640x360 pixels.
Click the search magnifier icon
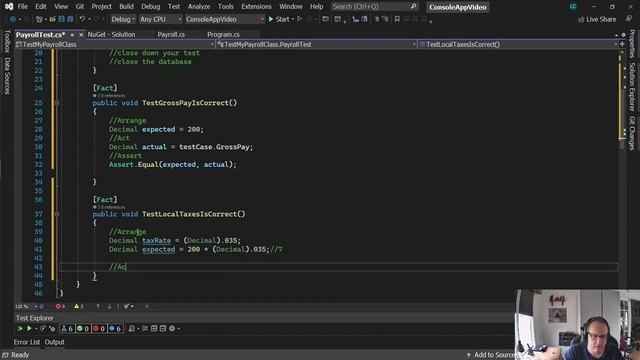click(x=413, y=7)
